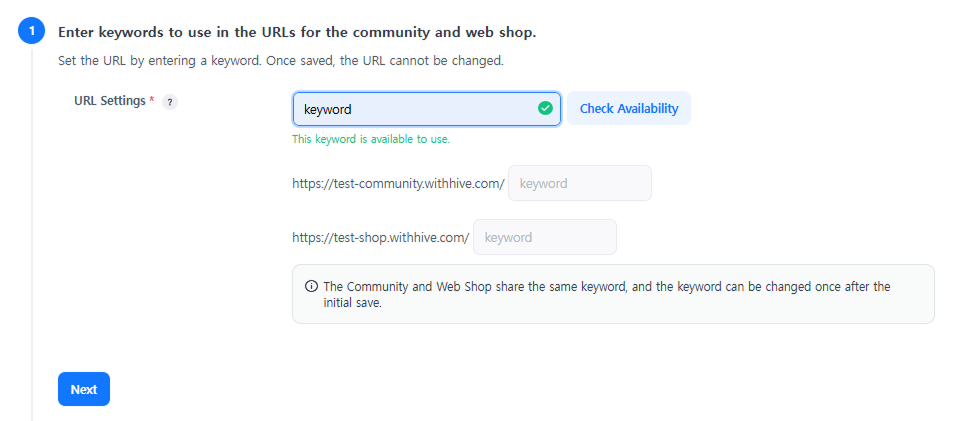Click the red required asterisk after URL Settings
Image resolution: width=970 pixels, height=421 pixels.
151,100
